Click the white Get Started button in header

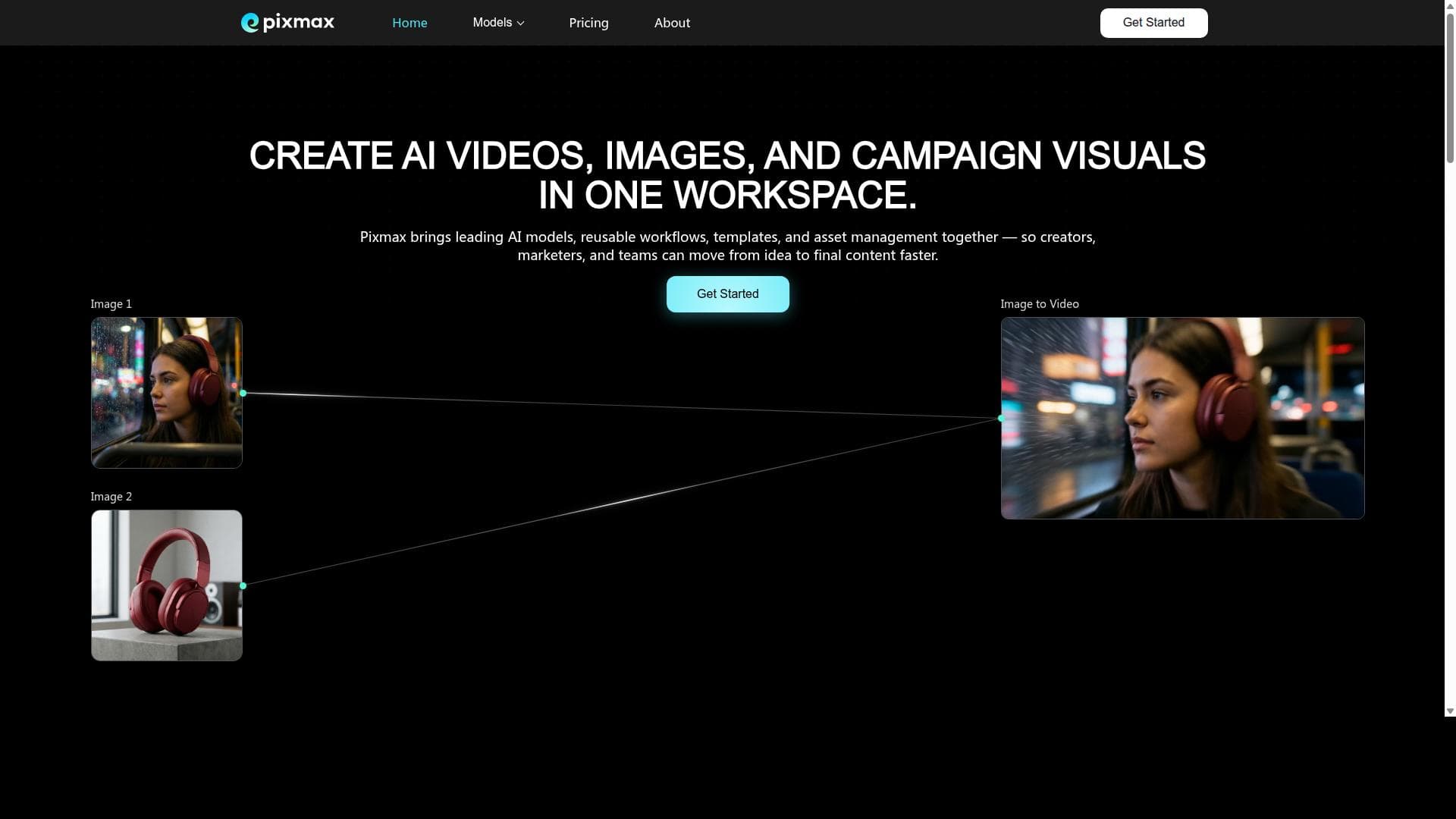(x=1153, y=23)
